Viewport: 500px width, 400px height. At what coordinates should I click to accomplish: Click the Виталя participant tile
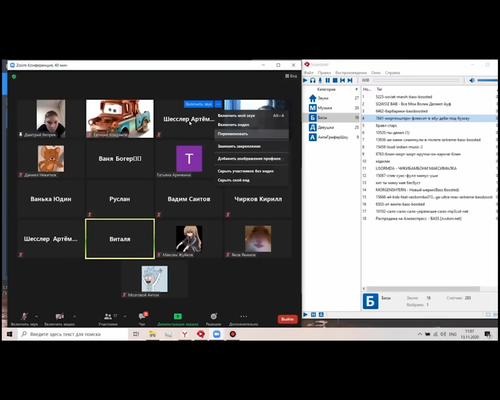(x=120, y=239)
